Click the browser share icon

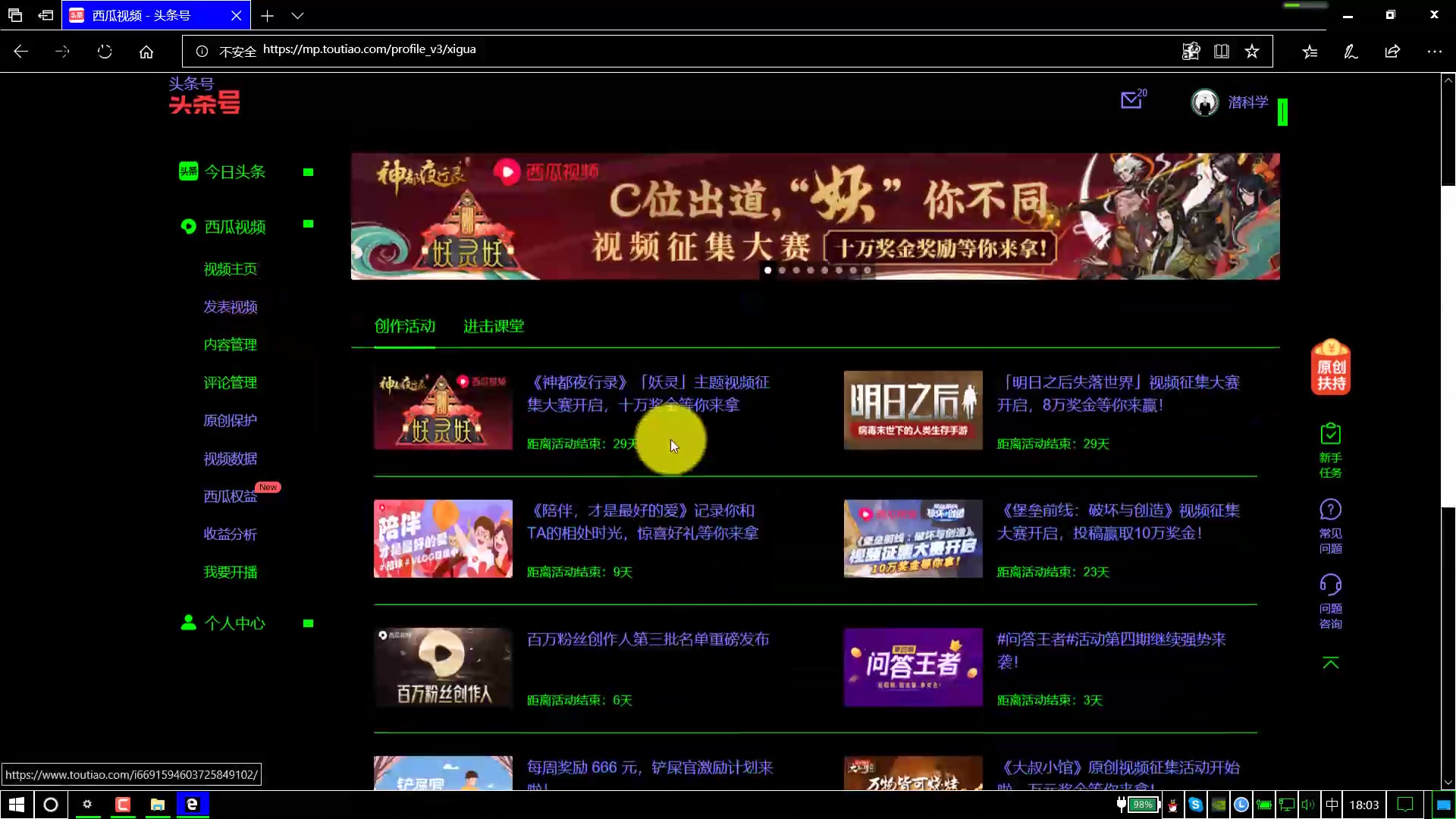click(1392, 52)
